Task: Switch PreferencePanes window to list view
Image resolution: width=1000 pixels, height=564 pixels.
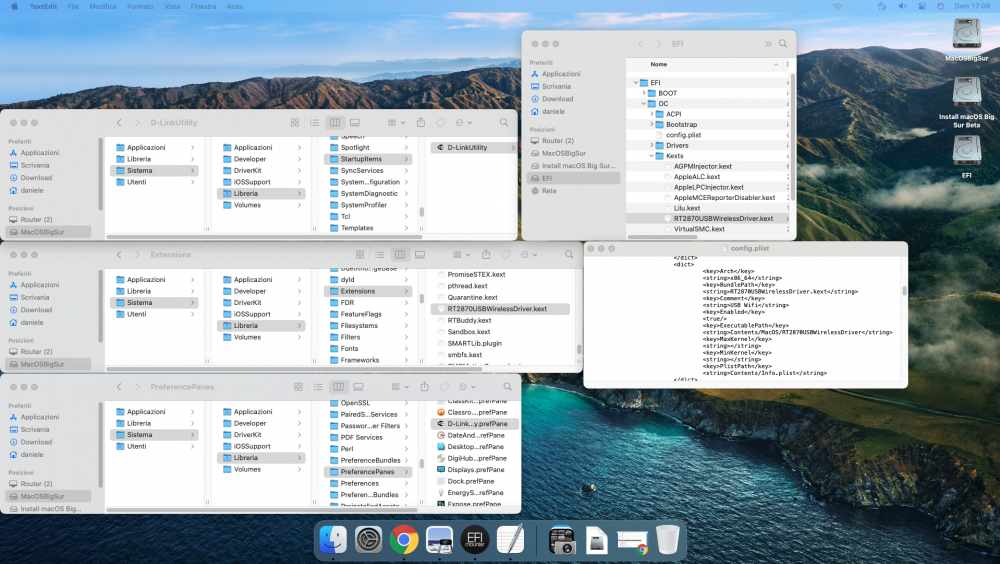Action: (x=318, y=387)
